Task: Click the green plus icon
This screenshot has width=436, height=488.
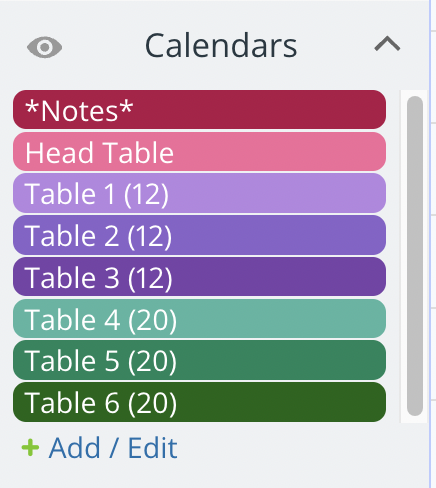Action: pos(30,447)
